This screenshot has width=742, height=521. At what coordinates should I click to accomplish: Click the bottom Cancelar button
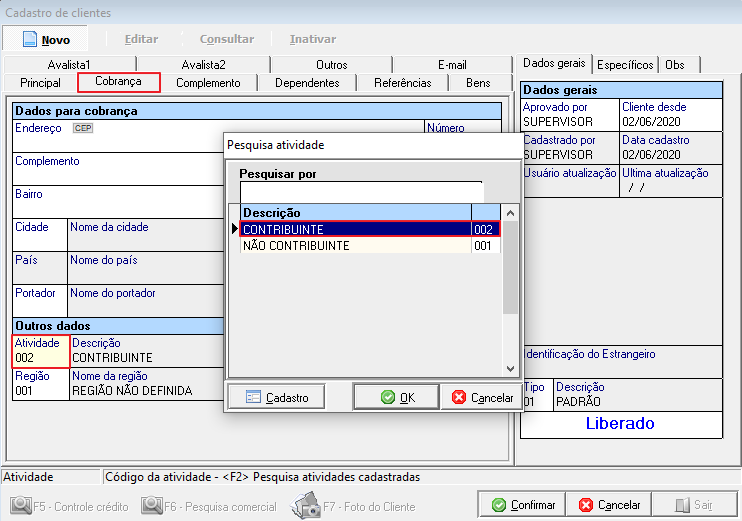[x=609, y=505]
